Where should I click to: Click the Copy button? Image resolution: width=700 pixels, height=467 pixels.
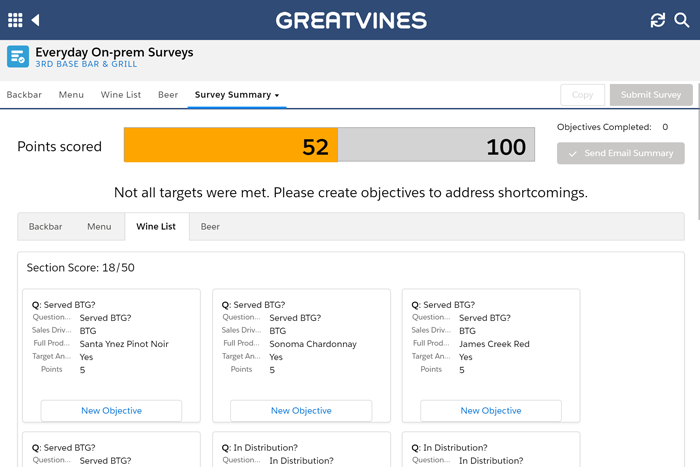pos(582,95)
